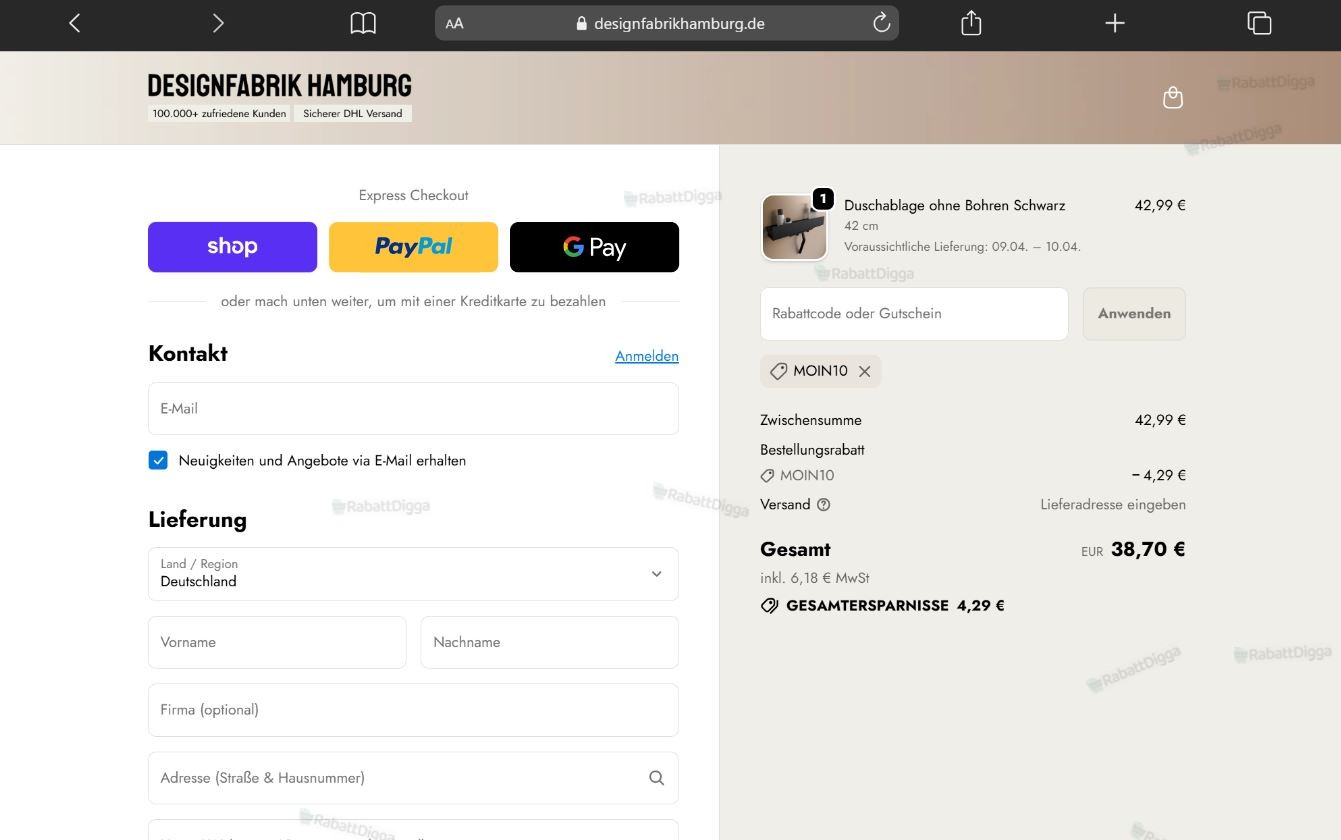Screen dimensions: 1341x840
Task: Click the Gesamtersparnisse 4,29 € line
Action: (882, 606)
